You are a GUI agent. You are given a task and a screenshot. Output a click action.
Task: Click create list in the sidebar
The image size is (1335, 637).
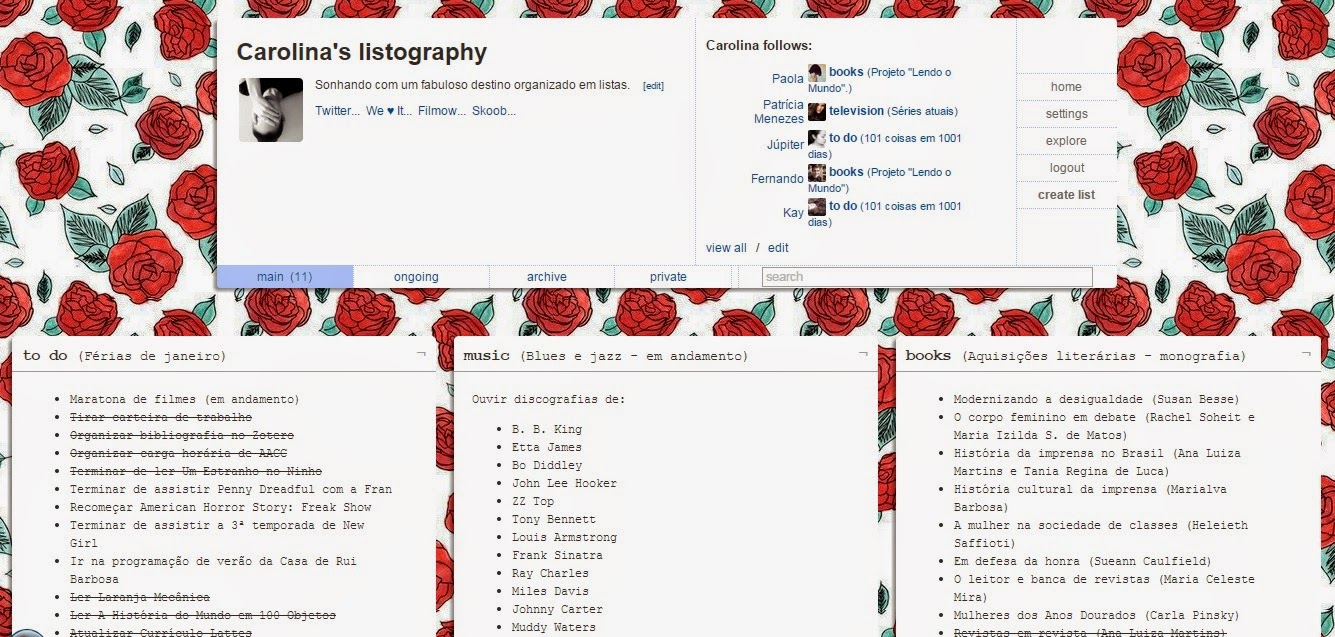(1066, 194)
